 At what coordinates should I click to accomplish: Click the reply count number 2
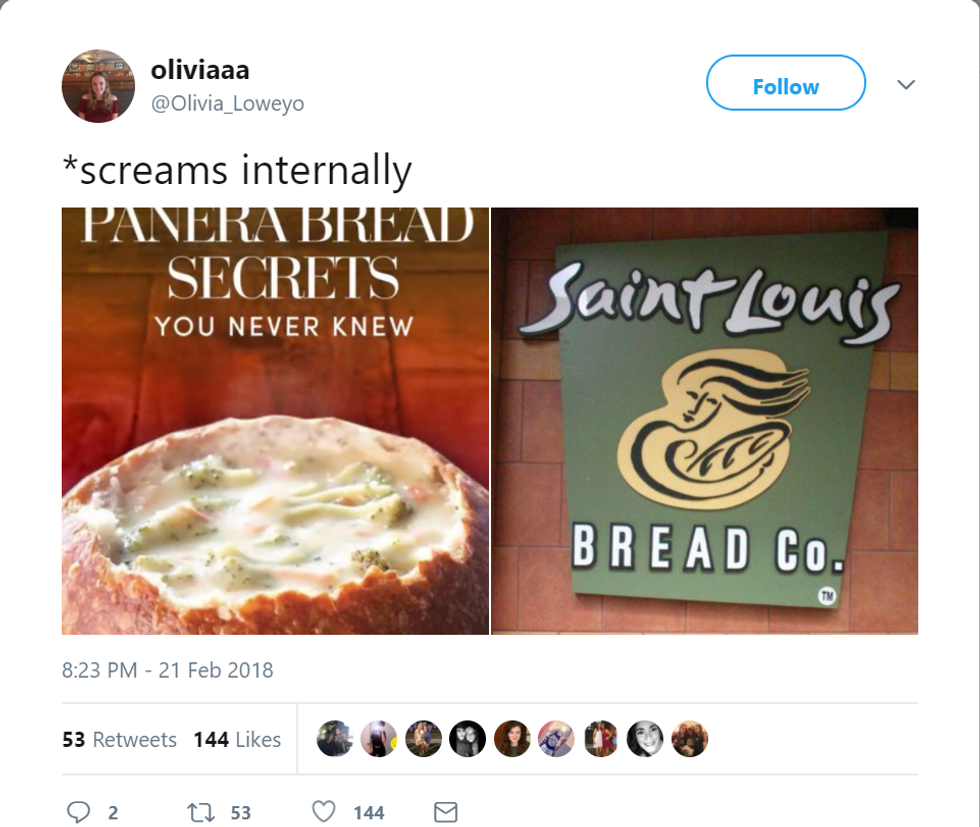pyautogui.click(x=112, y=813)
